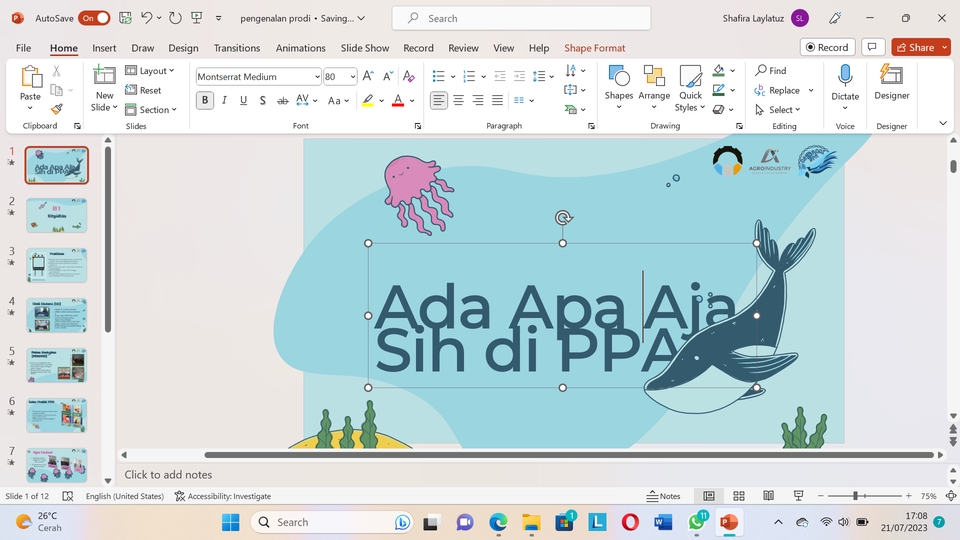Click the Find button
This screenshot has width=960, height=540.
point(771,70)
